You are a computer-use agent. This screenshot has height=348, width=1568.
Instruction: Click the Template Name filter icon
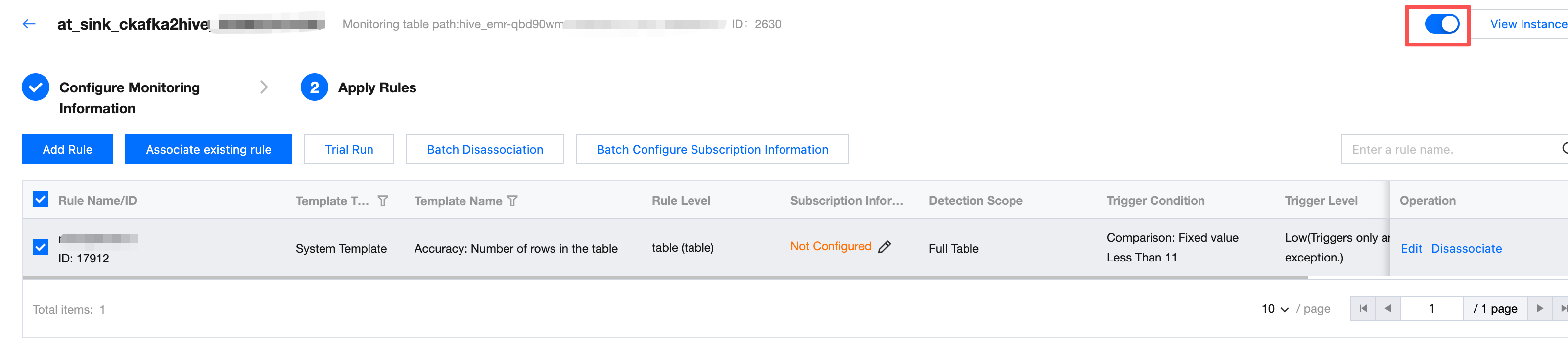point(512,201)
